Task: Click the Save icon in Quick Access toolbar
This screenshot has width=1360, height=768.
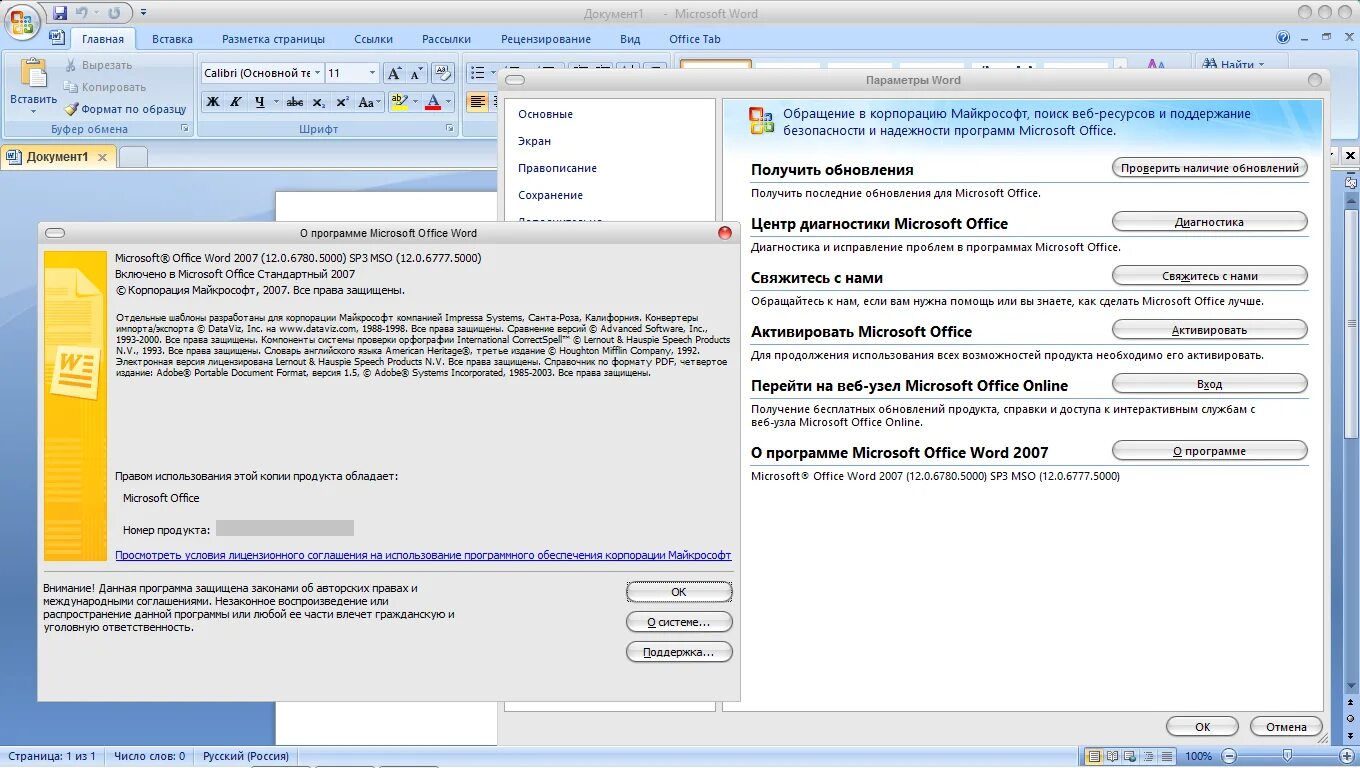Action: tap(60, 13)
